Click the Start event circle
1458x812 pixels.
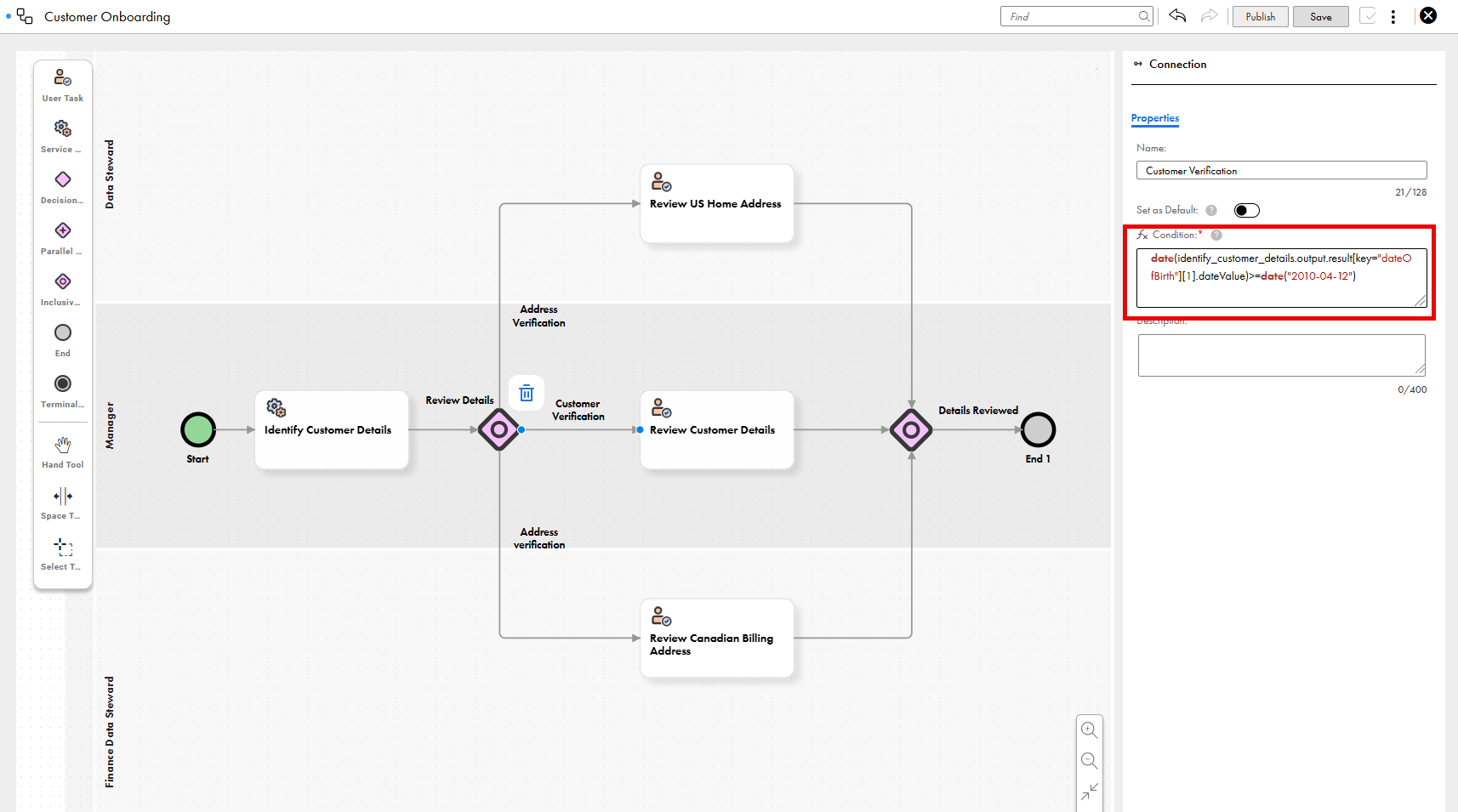coord(198,429)
